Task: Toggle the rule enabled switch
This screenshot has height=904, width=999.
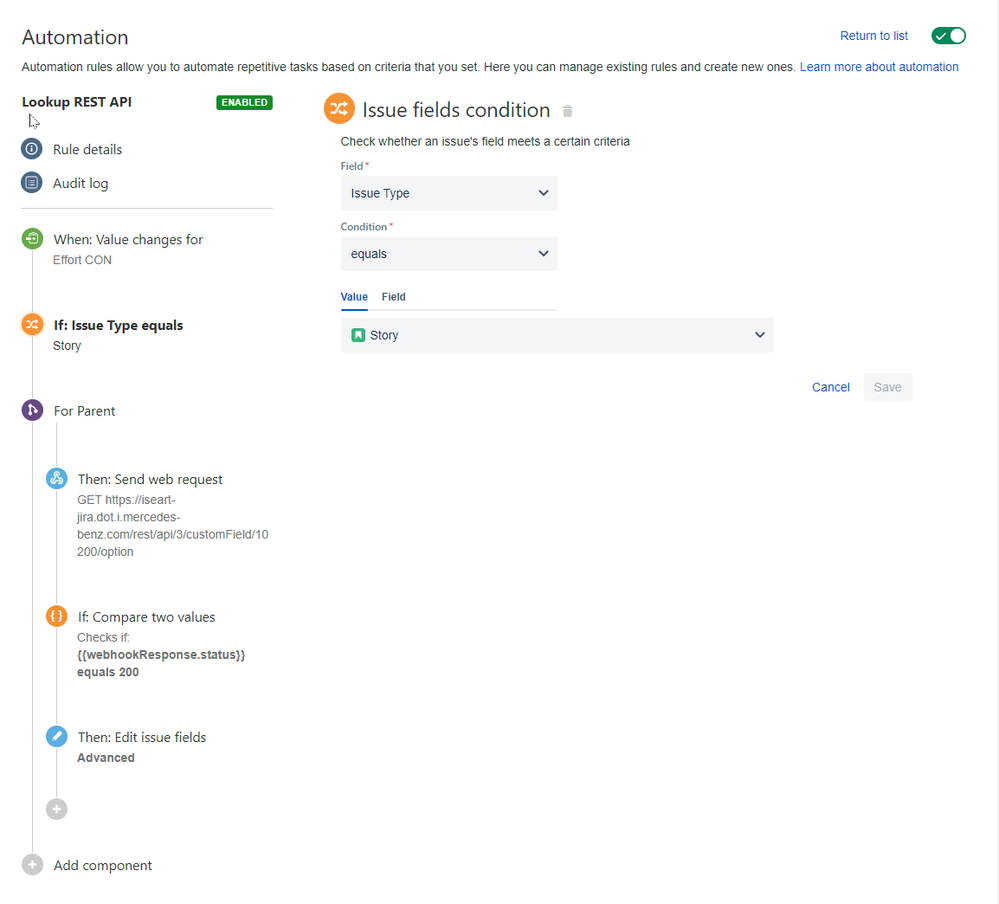Action: pos(948,36)
